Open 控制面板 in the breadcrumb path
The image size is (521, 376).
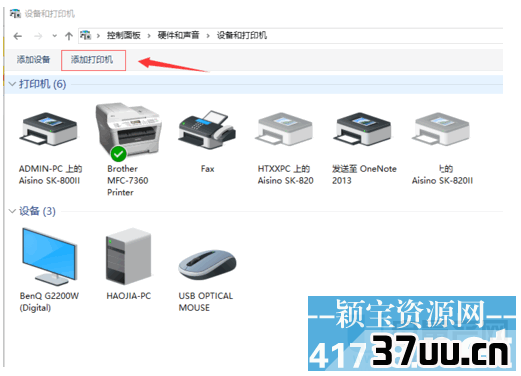point(124,35)
